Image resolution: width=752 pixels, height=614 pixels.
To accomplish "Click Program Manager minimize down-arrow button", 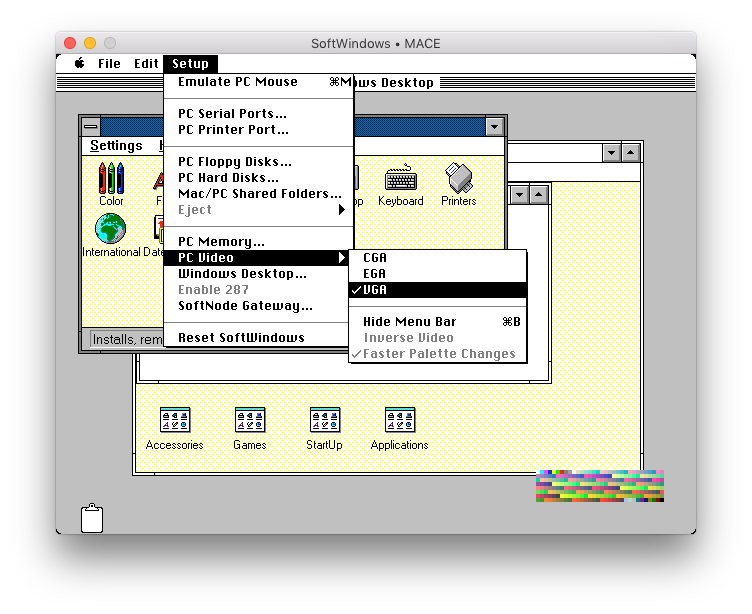I will 611,154.
